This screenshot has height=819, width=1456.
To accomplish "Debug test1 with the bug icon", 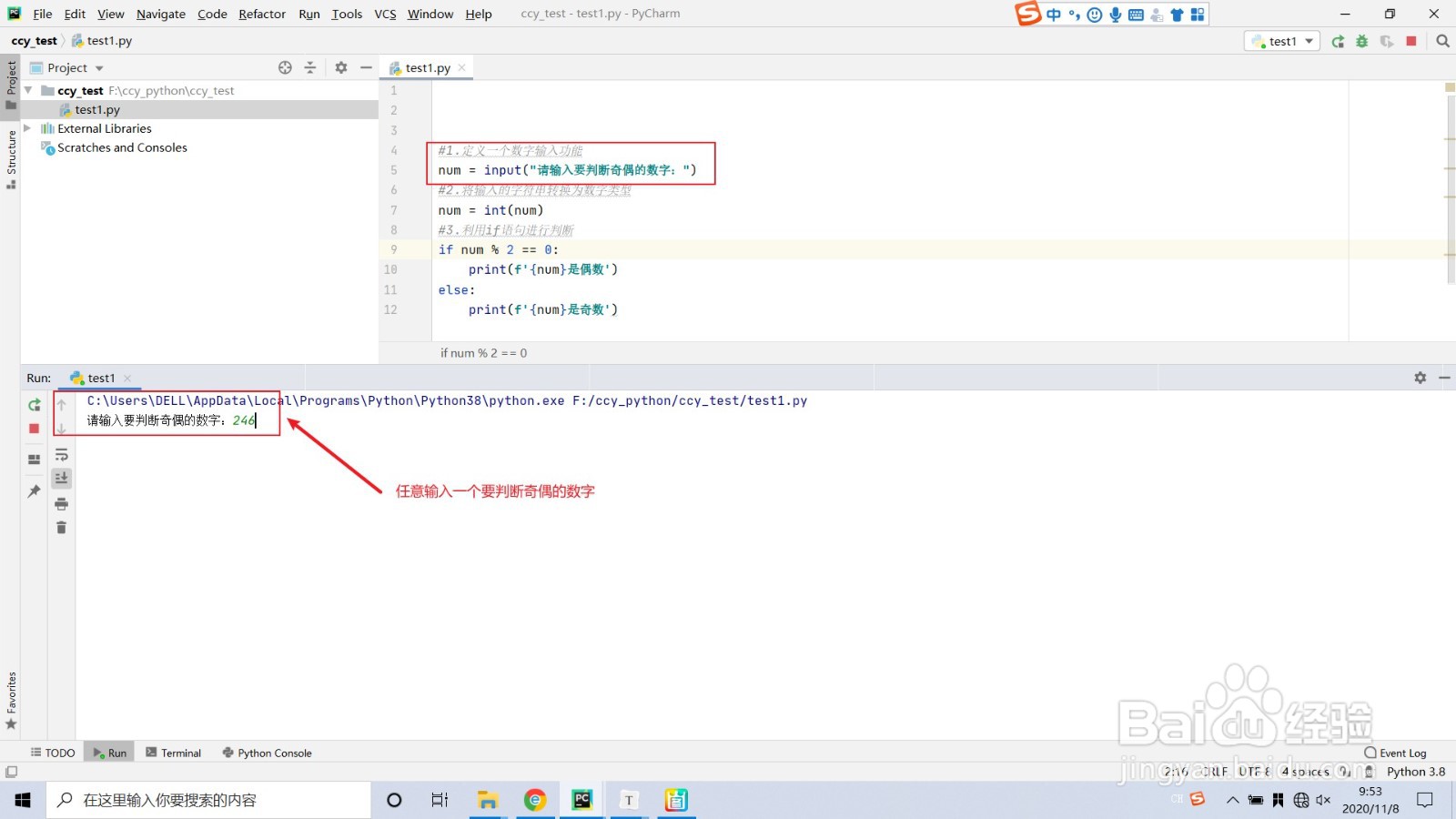I will pyautogui.click(x=1362, y=41).
